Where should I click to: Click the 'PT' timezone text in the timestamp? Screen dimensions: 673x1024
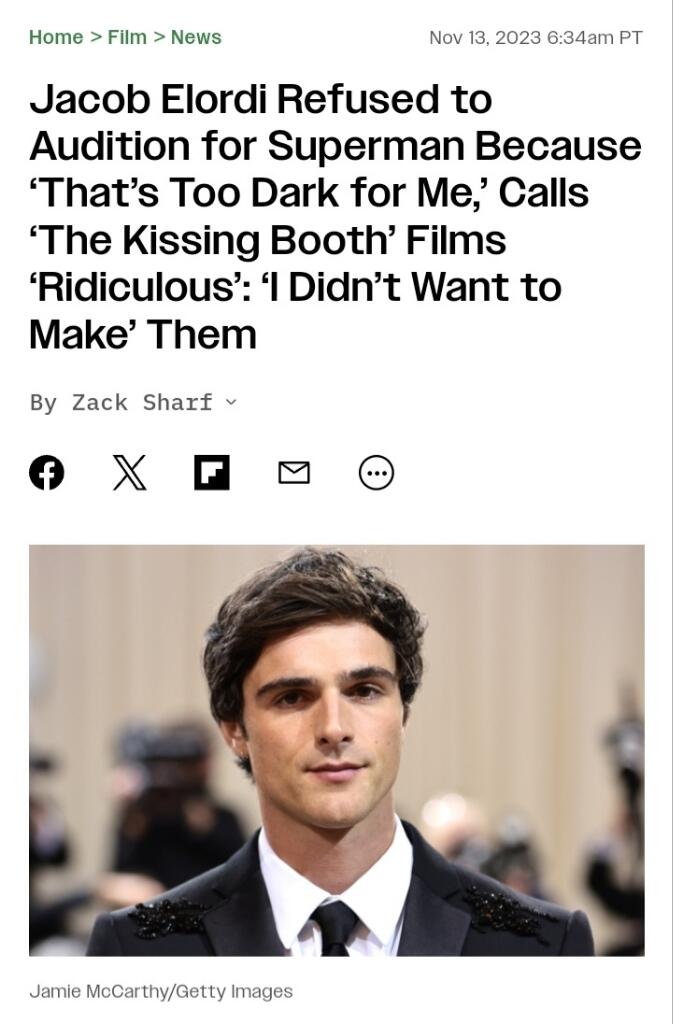[630, 37]
